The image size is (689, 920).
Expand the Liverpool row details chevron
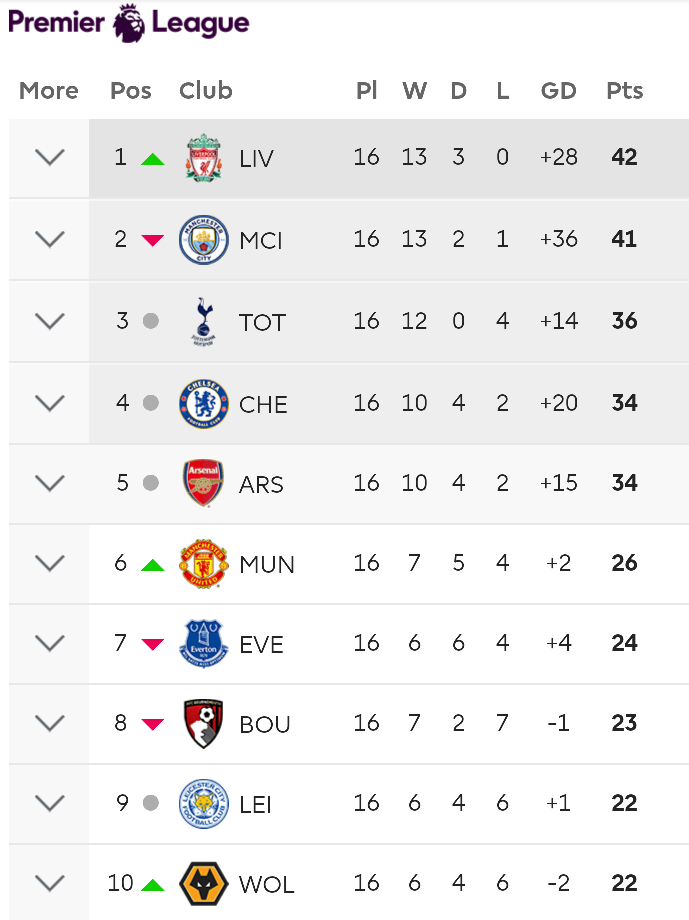[x=50, y=157]
